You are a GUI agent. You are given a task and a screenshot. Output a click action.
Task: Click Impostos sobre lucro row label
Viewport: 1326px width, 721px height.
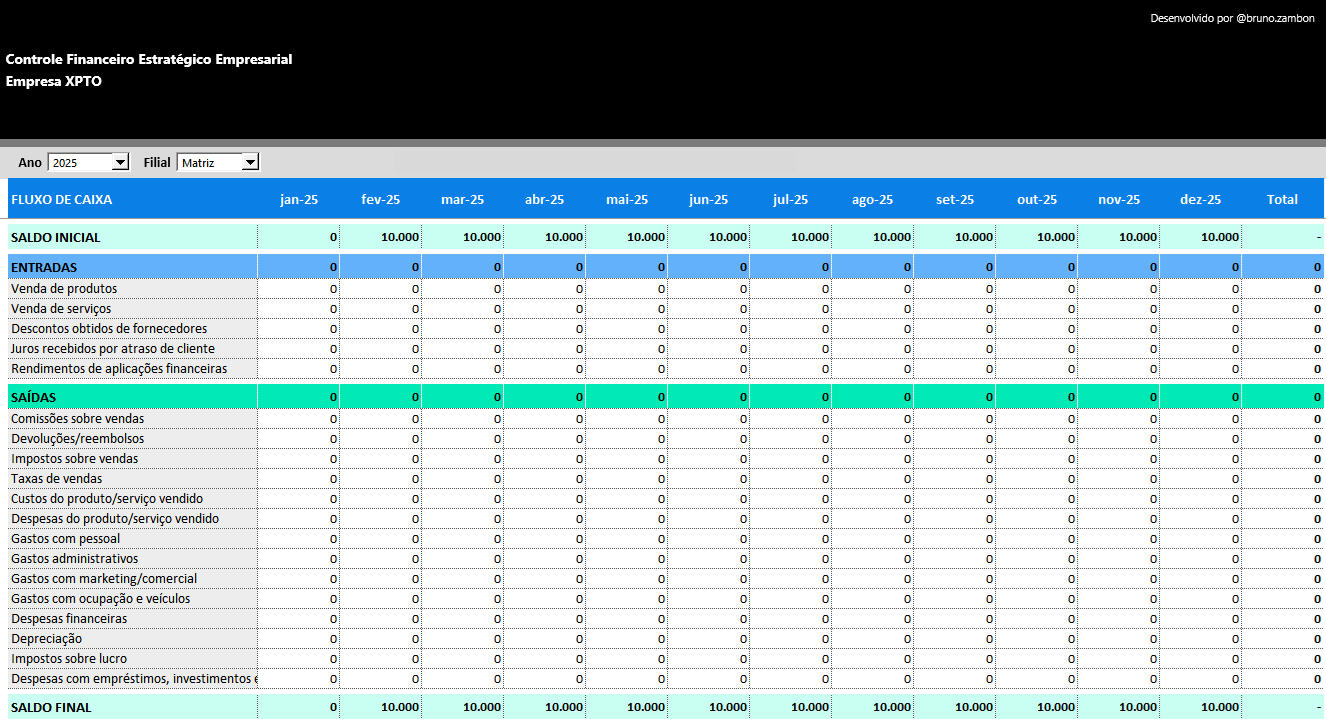pyautogui.click(x=69, y=658)
